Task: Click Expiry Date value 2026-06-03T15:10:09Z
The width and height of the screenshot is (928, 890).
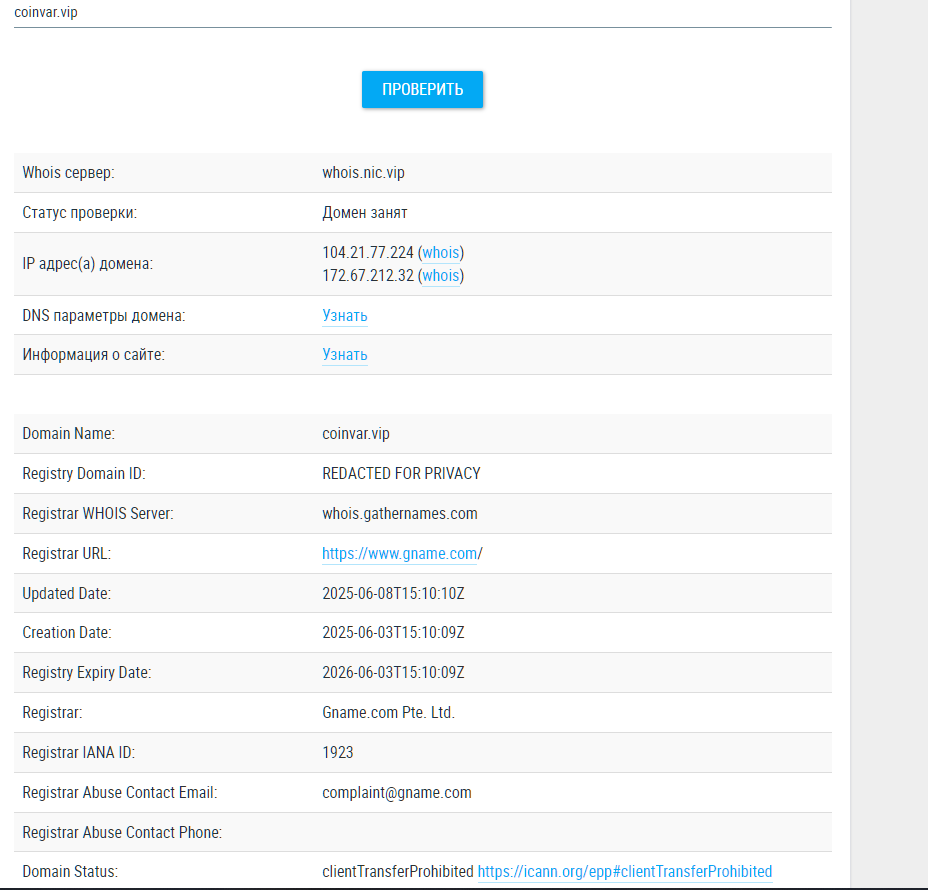Action: [393, 673]
